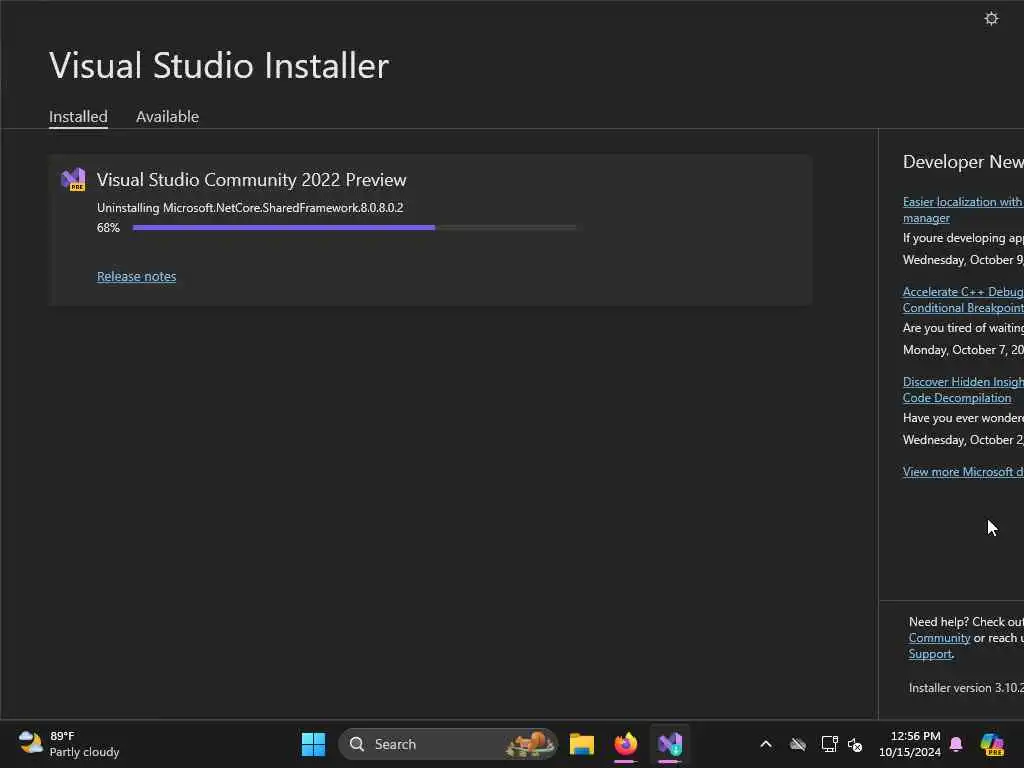This screenshot has height=768, width=1024.
Task: Open the Community help link
Action: click(939, 638)
